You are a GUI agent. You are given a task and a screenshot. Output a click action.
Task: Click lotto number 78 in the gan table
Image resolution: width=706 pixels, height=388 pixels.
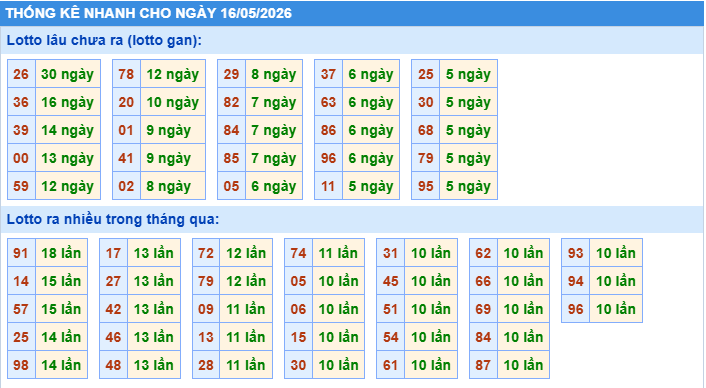pos(127,74)
